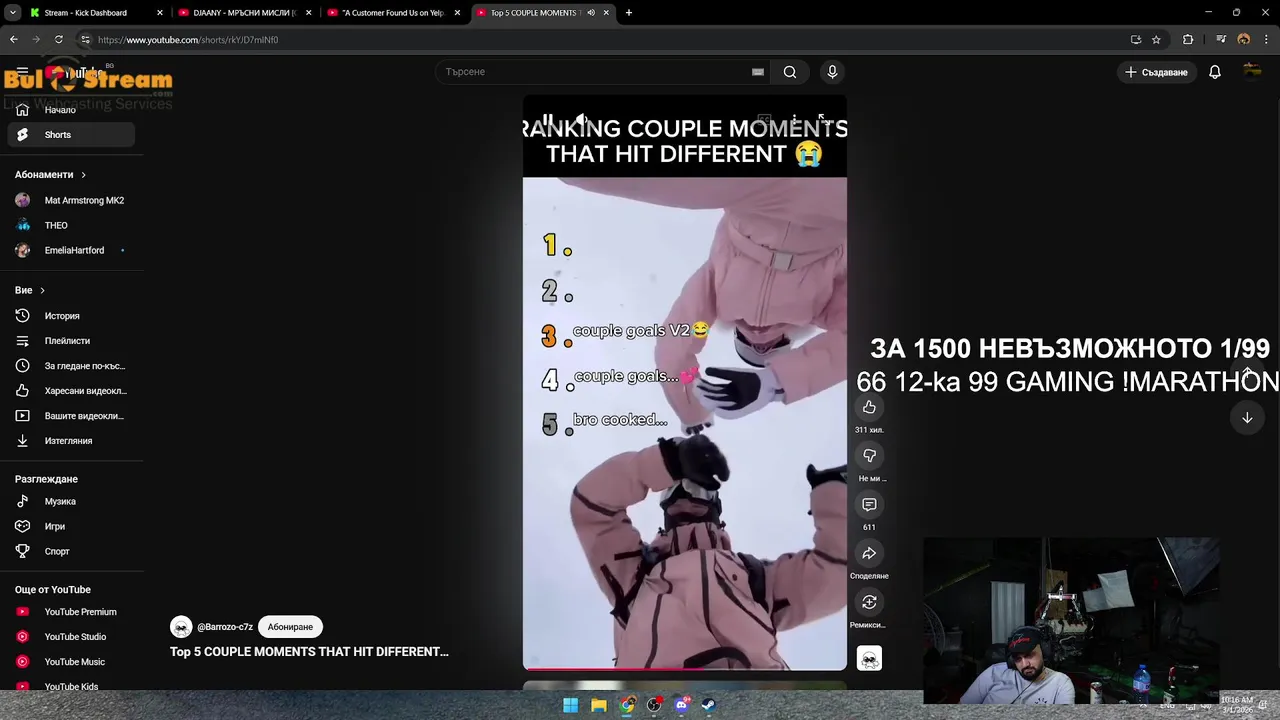Open За гледане по-късно list

(x=71, y=366)
